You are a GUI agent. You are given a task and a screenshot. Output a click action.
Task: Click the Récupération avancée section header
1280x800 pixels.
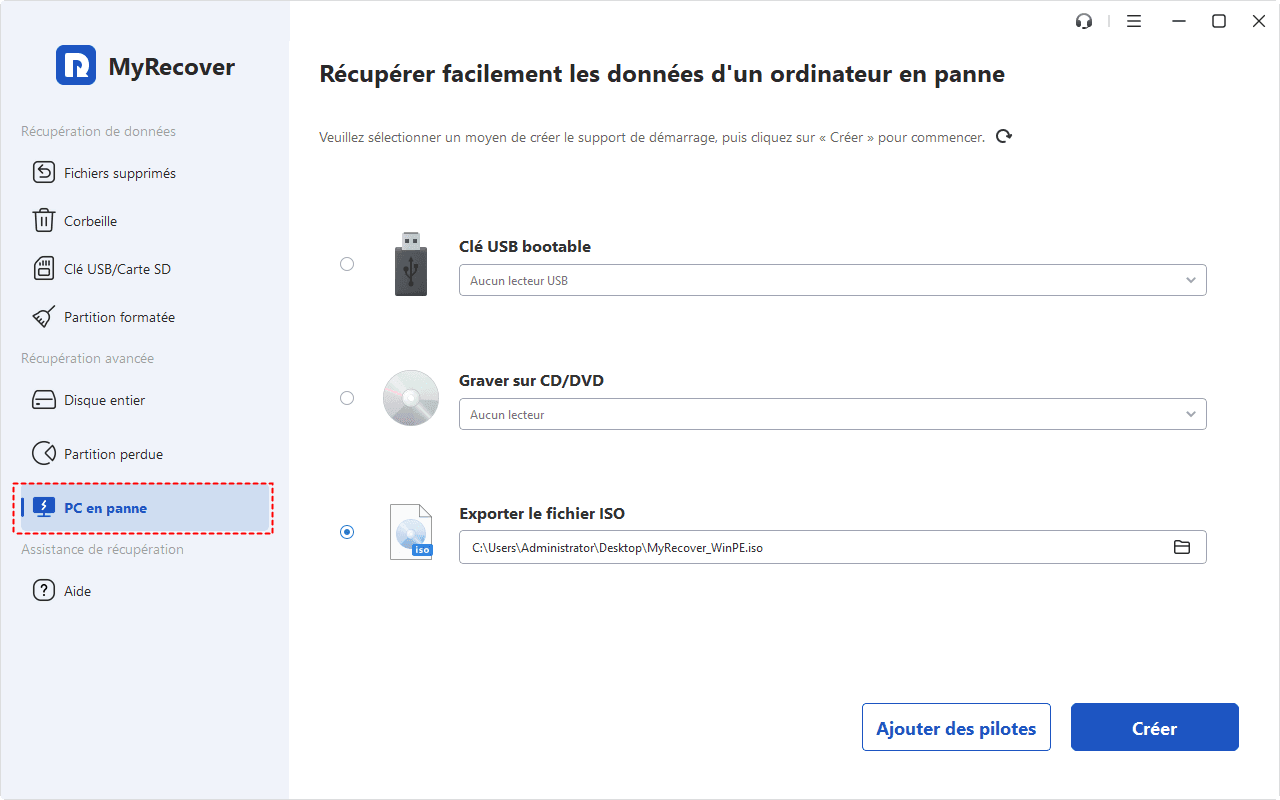click(88, 358)
